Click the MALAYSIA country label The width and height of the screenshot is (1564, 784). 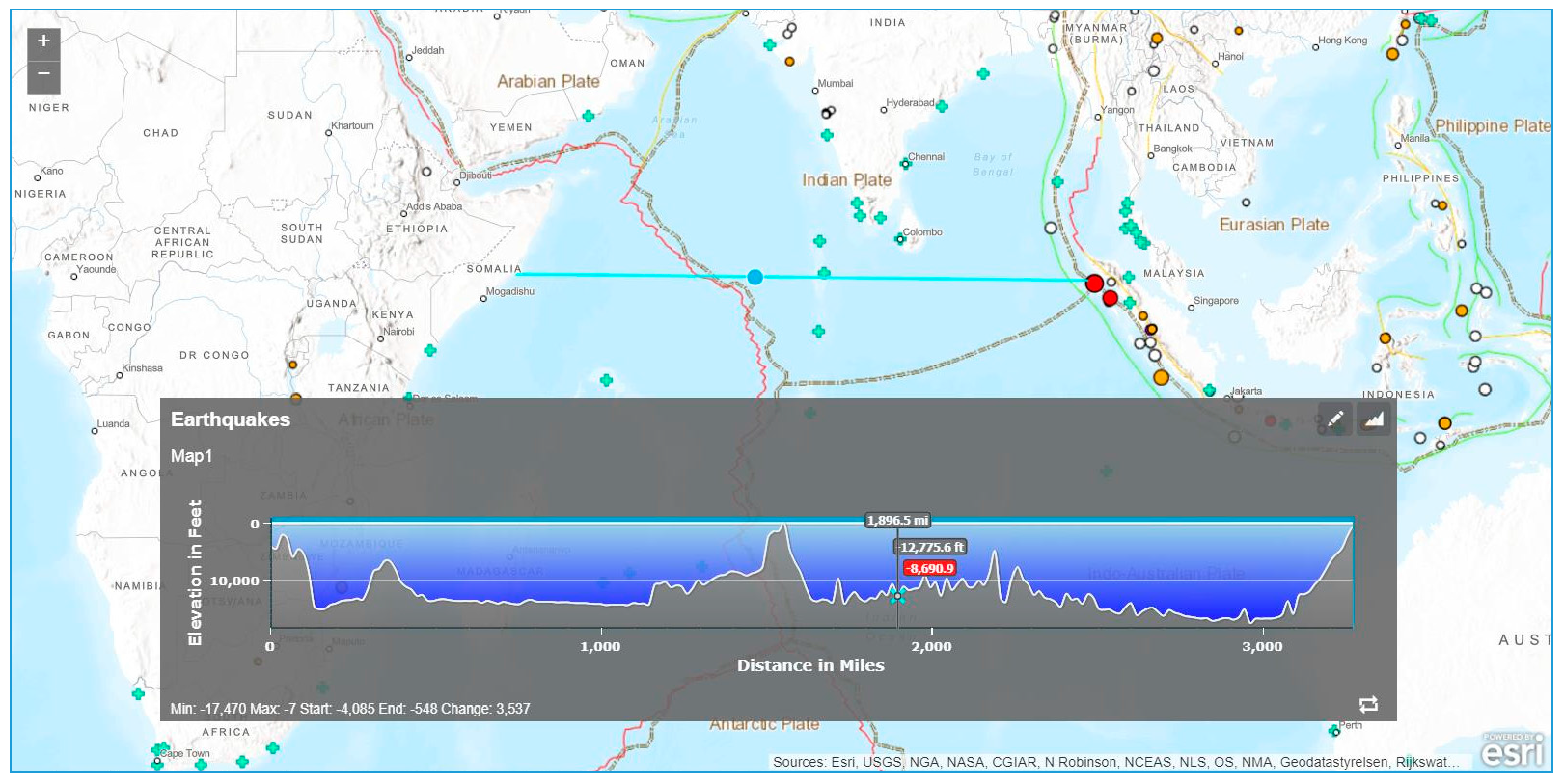[1174, 273]
